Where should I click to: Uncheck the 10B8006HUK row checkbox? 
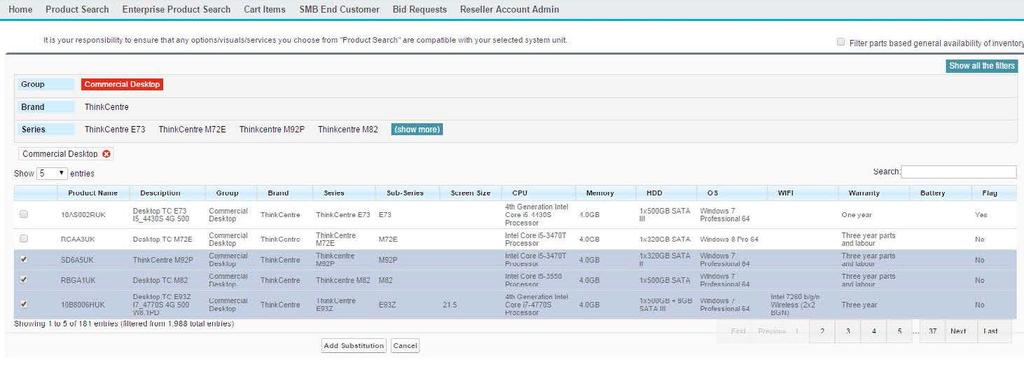click(x=24, y=304)
